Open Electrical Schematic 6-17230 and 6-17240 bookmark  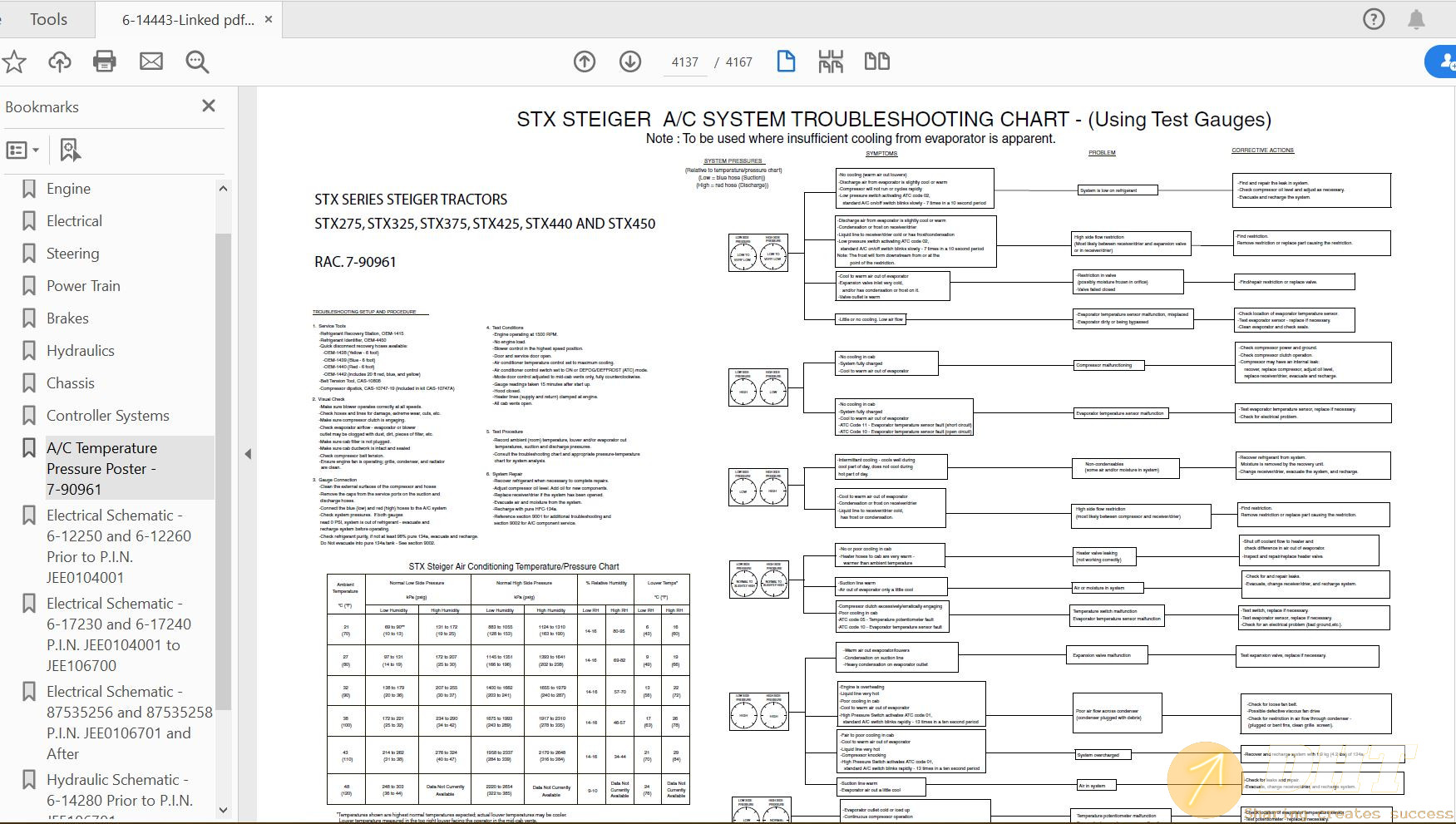tap(119, 634)
